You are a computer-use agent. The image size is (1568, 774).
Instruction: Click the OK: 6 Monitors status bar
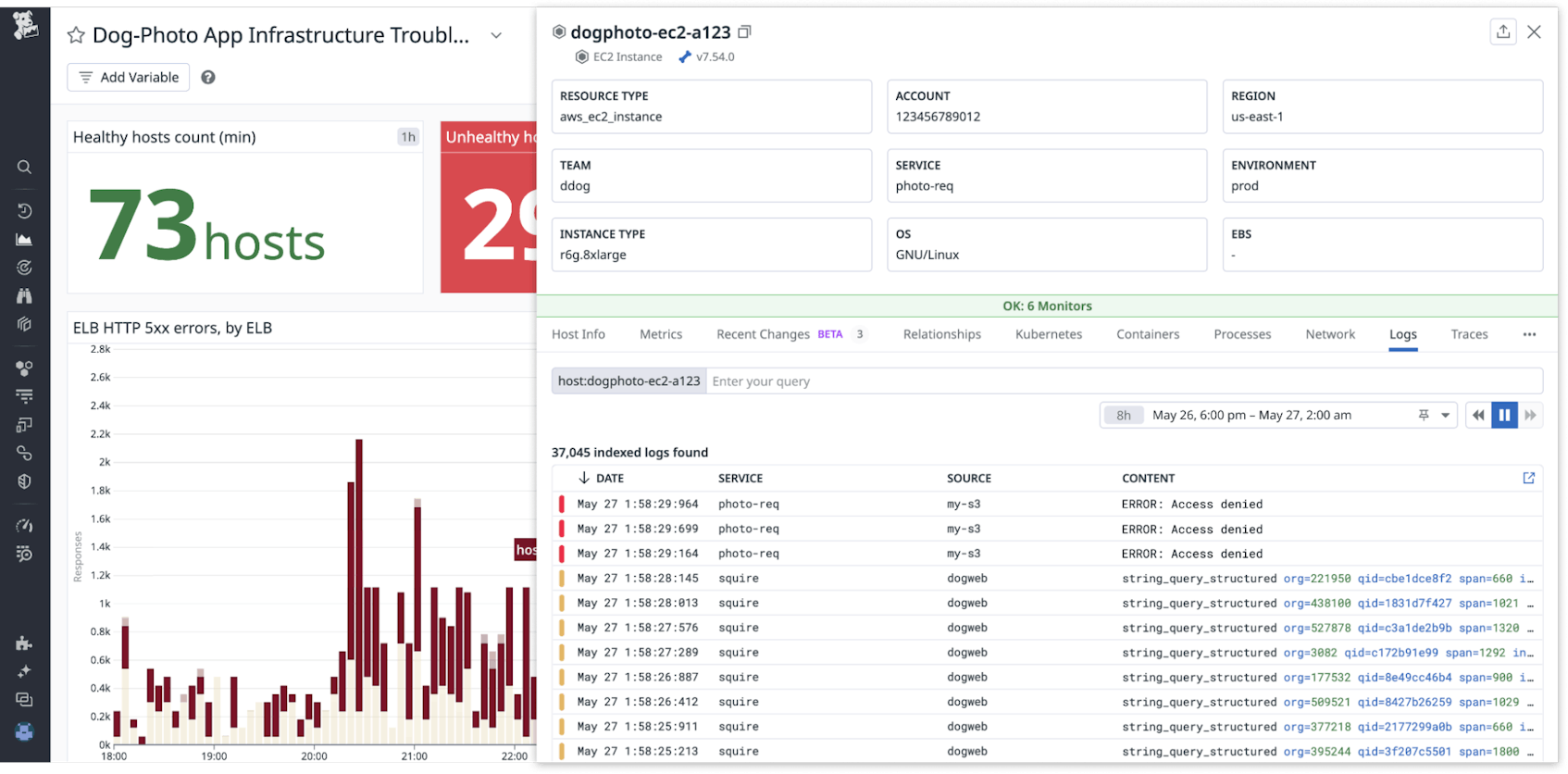(x=1046, y=306)
